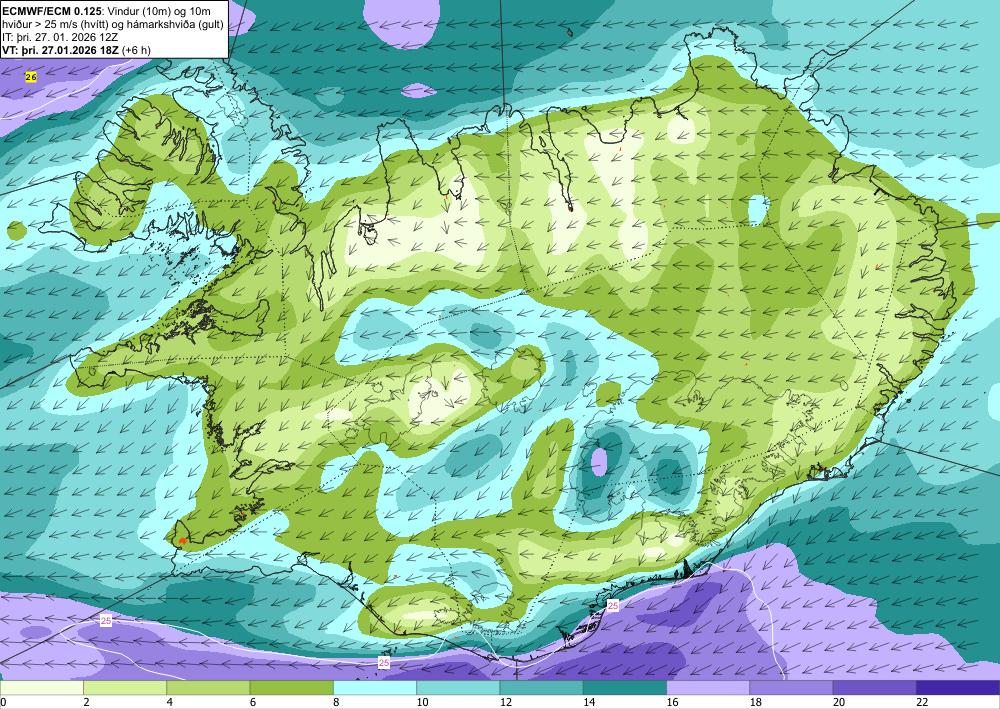
Task: Click the "25" contour label in the southwest sea
Action: (x=106, y=620)
